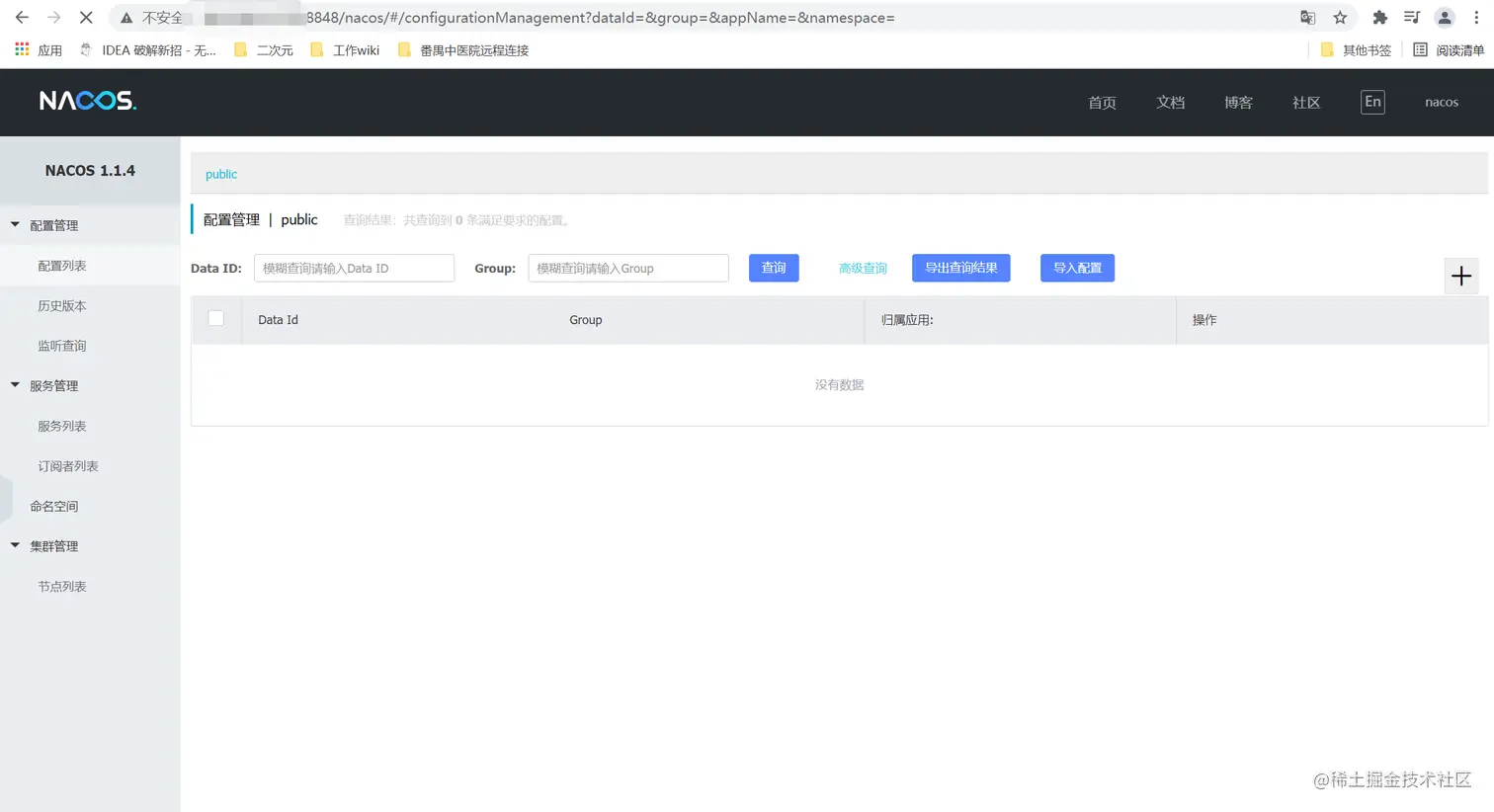
Task: Open the page translate icon
Action: (x=1307, y=18)
